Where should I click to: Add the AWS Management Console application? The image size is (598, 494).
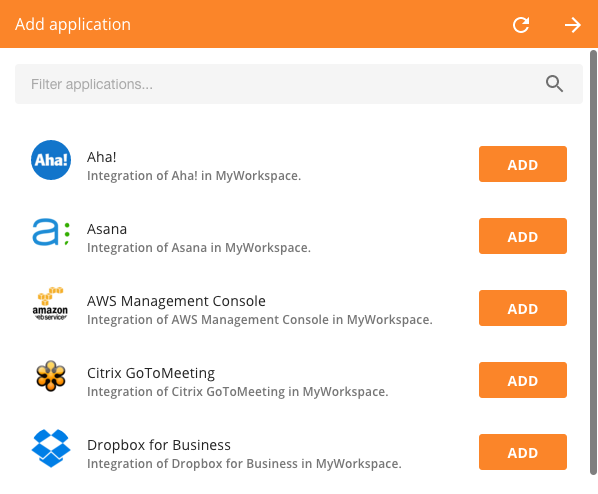coord(522,308)
